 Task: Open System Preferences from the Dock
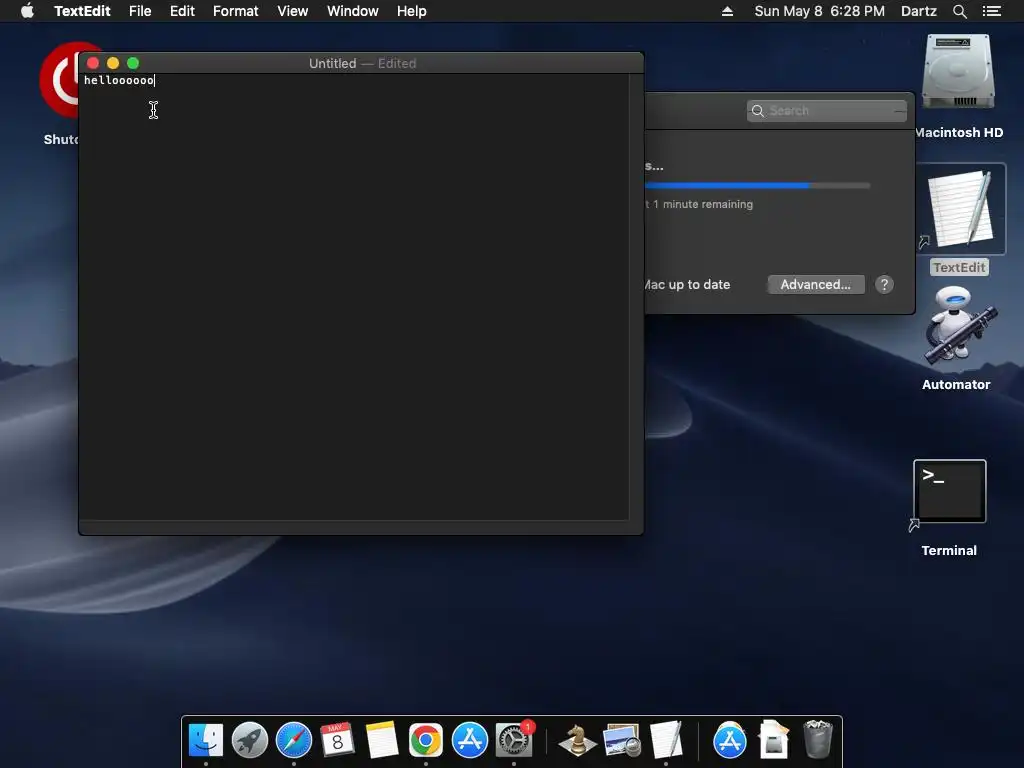pos(514,740)
